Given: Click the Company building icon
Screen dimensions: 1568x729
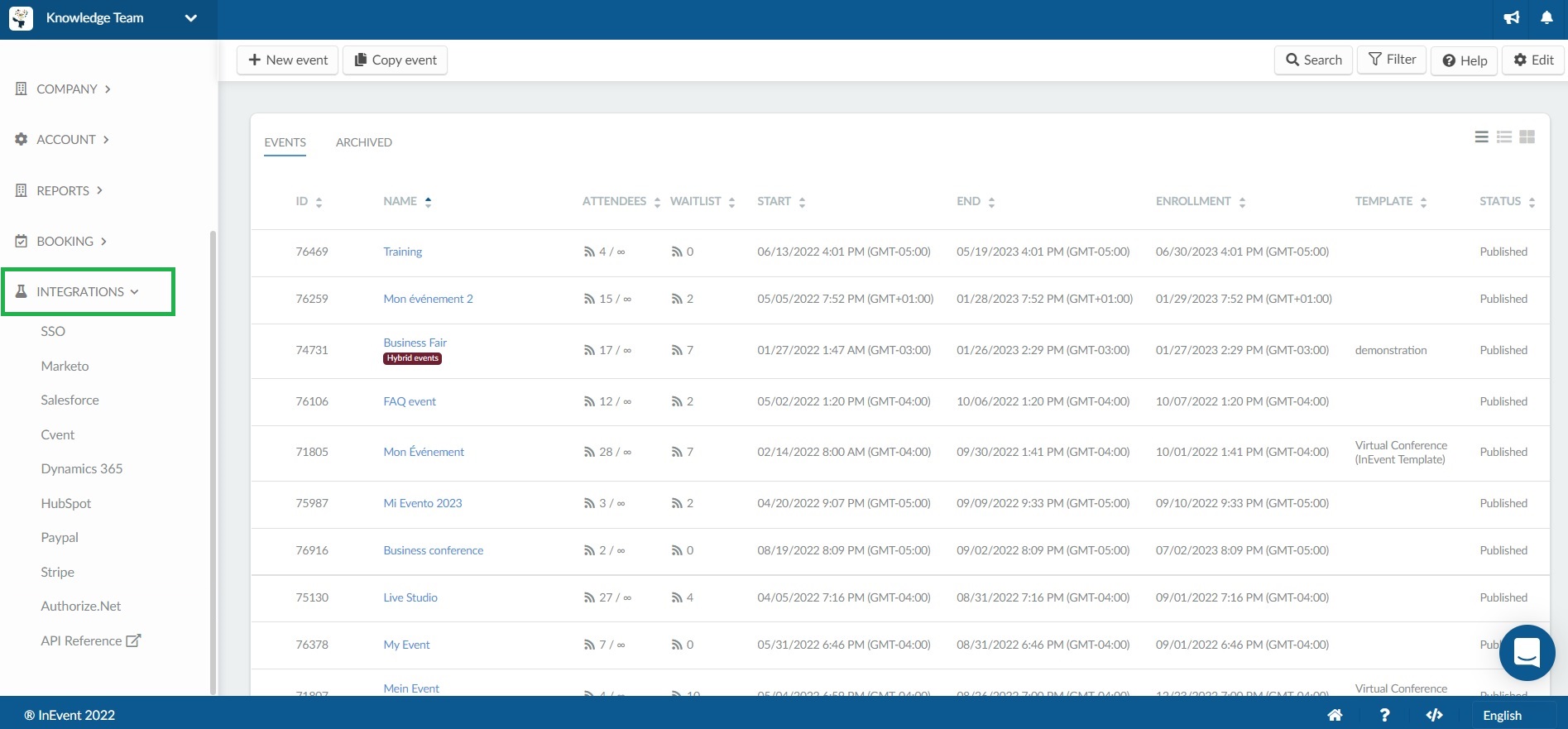Looking at the screenshot, I should point(22,89).
